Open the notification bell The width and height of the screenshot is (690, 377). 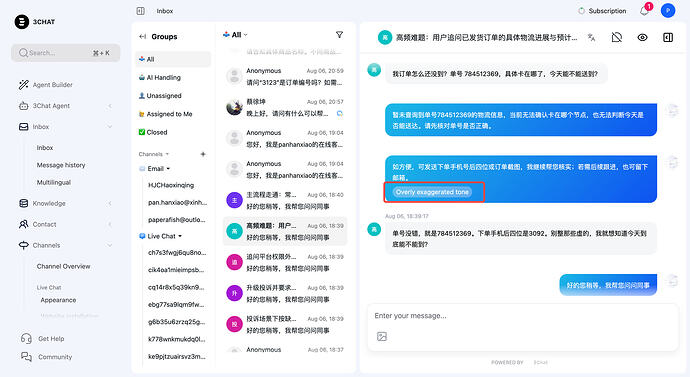644,11
